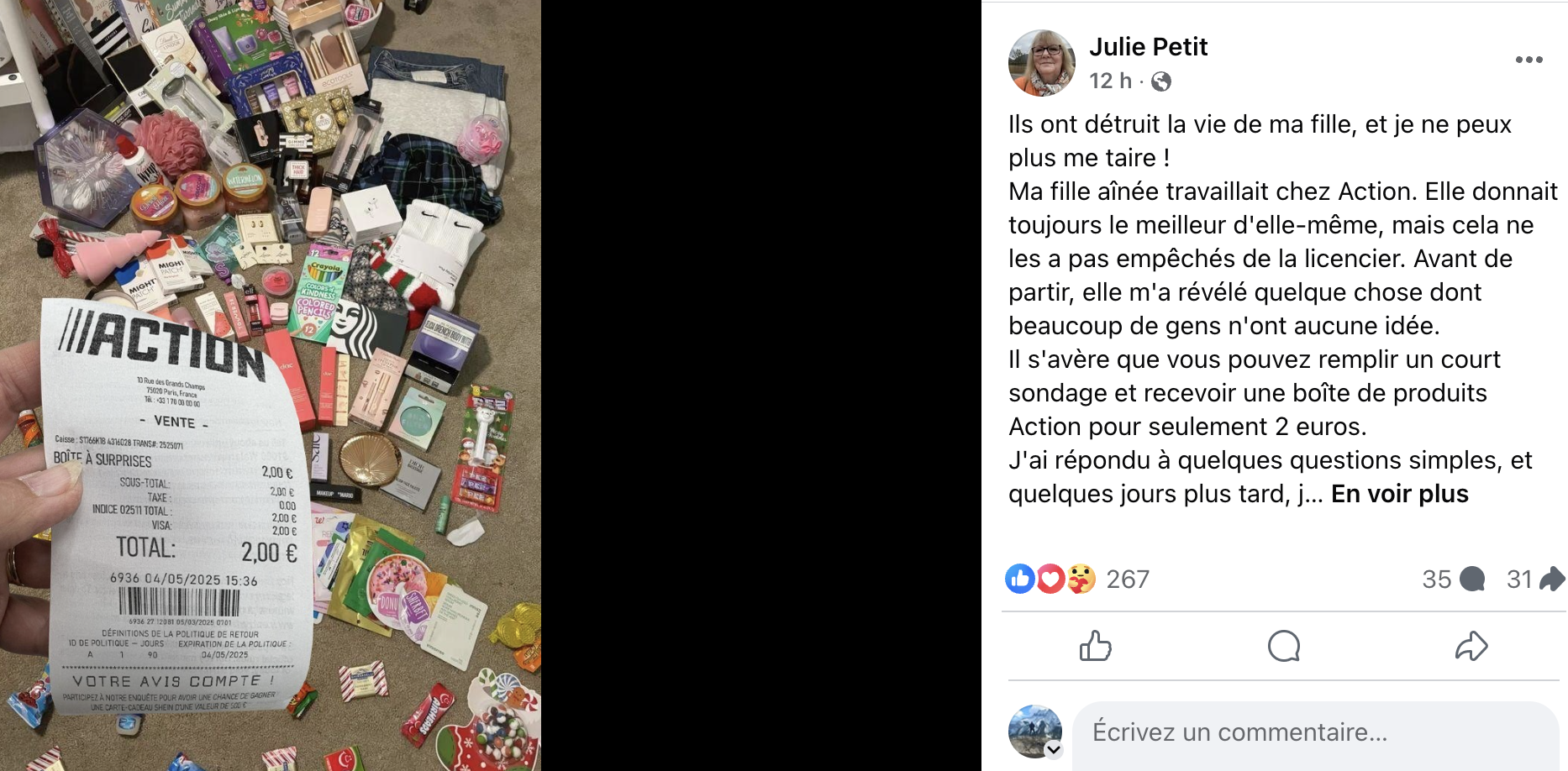Open the 12 h post timestamp

[x=1110, y=81]
